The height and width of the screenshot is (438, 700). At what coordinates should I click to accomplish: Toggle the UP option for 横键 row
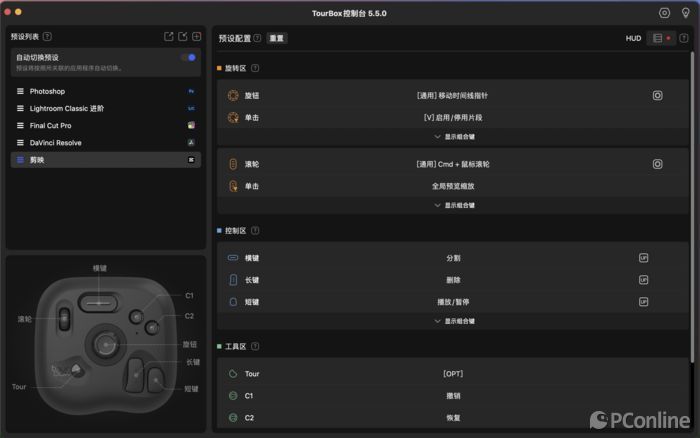click(643, 258)
